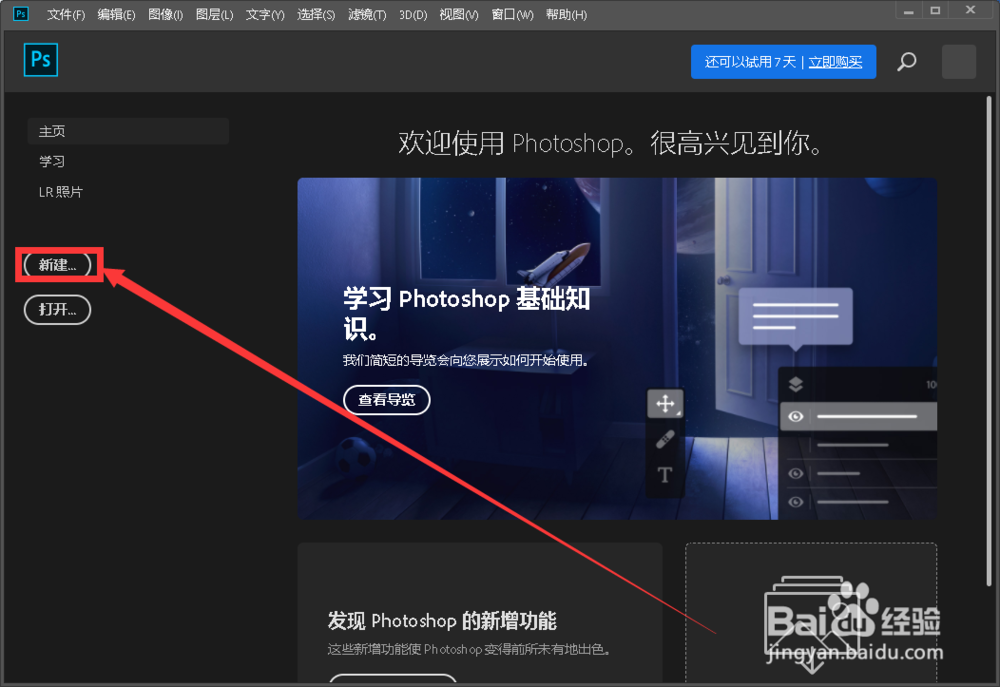Click the Type tool icon in the banner

point(665,475)
